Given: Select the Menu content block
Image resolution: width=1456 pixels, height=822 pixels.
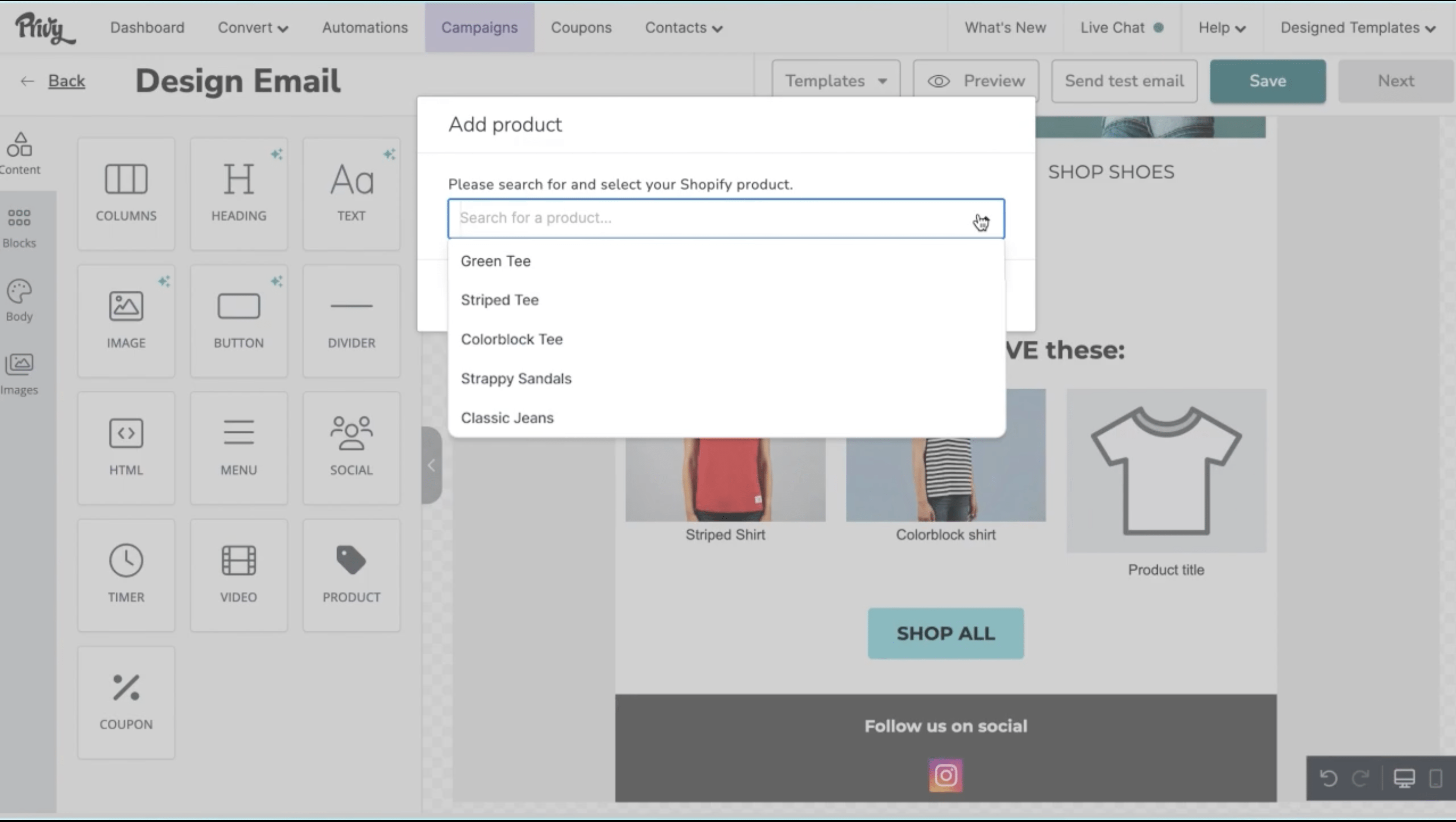Looking at the screenshot, I should pyautogui.click(x=239, y=448).
